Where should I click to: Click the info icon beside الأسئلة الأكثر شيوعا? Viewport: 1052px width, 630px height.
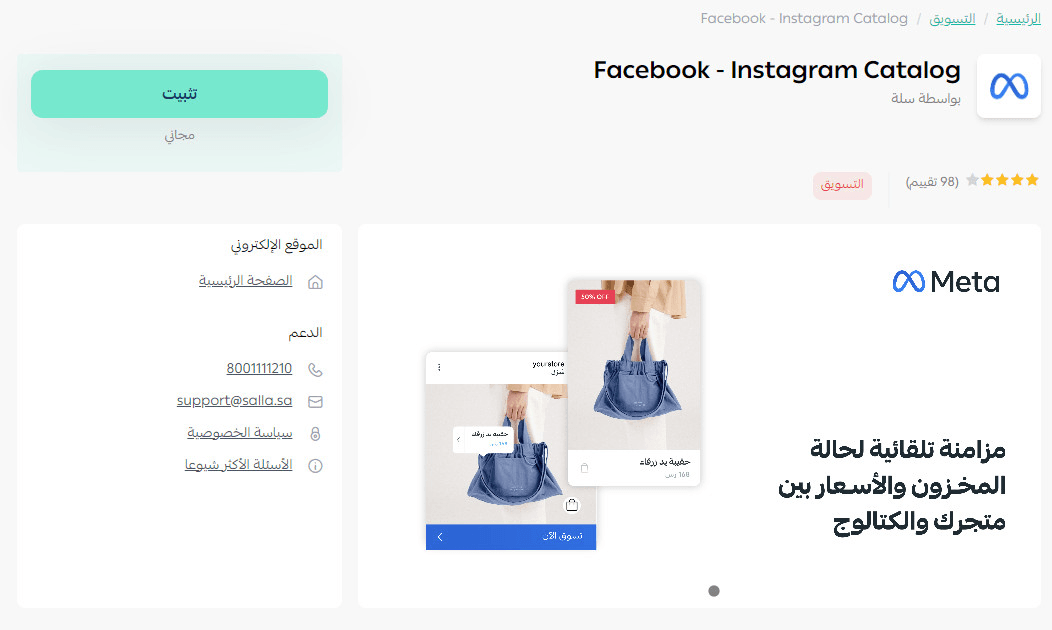point(315,466)
